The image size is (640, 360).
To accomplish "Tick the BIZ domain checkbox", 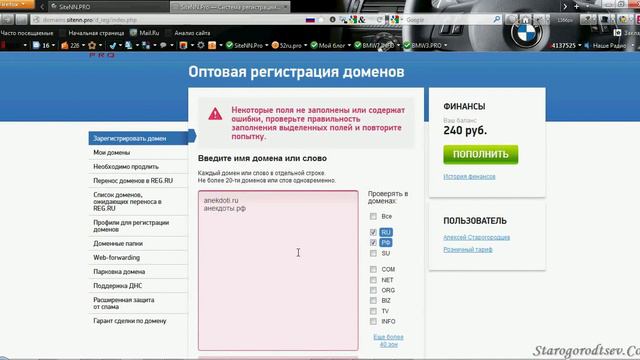I will [x=373, y=300].
